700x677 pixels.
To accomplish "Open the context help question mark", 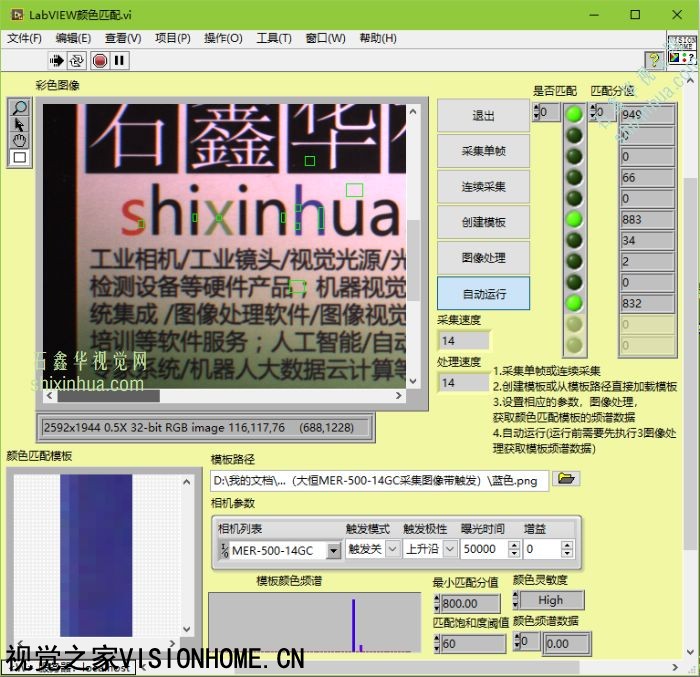I will coord(652,60).
